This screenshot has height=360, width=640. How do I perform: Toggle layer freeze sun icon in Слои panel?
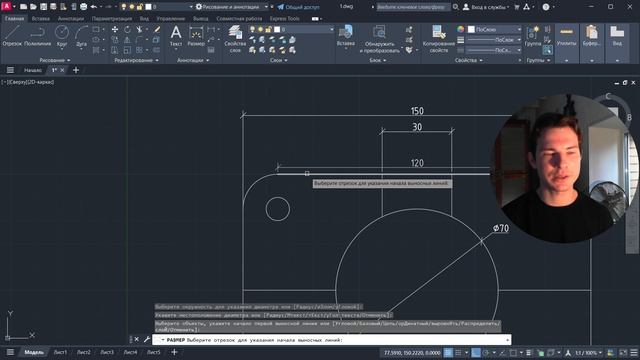click(x=260, y=29)
